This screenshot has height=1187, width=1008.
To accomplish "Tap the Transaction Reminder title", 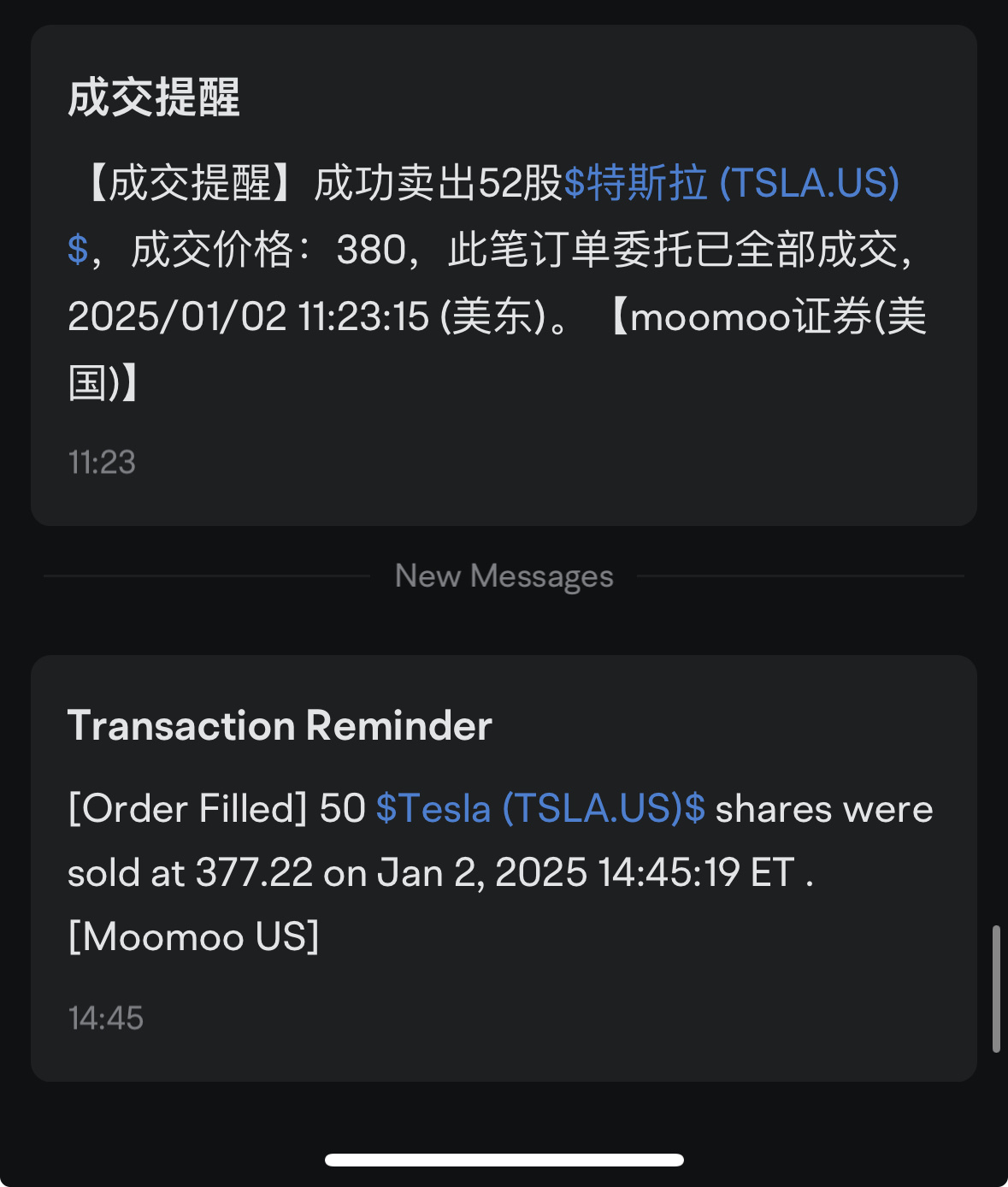I will pyautogui.click(x=280, y=725).
